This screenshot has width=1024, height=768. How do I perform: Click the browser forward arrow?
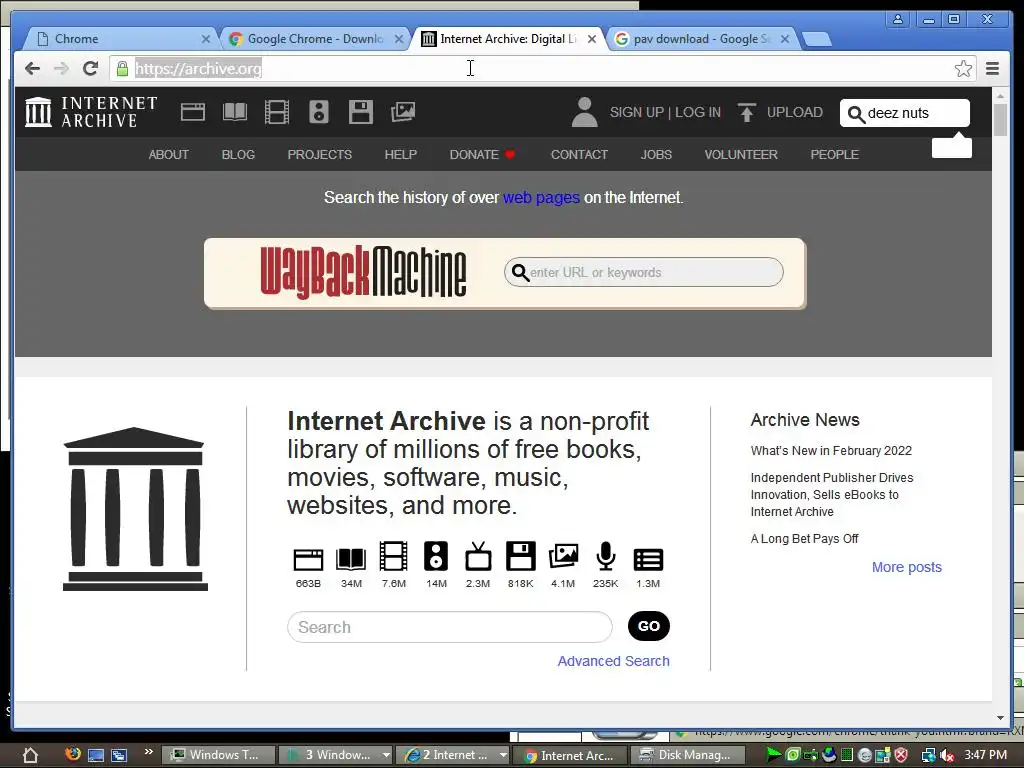pos(61,69)
